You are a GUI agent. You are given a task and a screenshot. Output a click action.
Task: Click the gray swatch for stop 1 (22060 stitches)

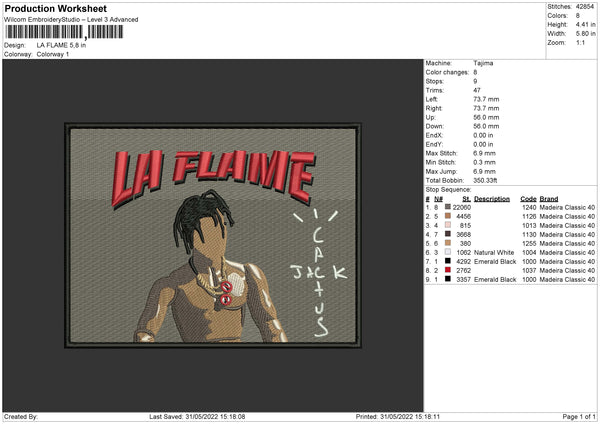pos(448,207)
